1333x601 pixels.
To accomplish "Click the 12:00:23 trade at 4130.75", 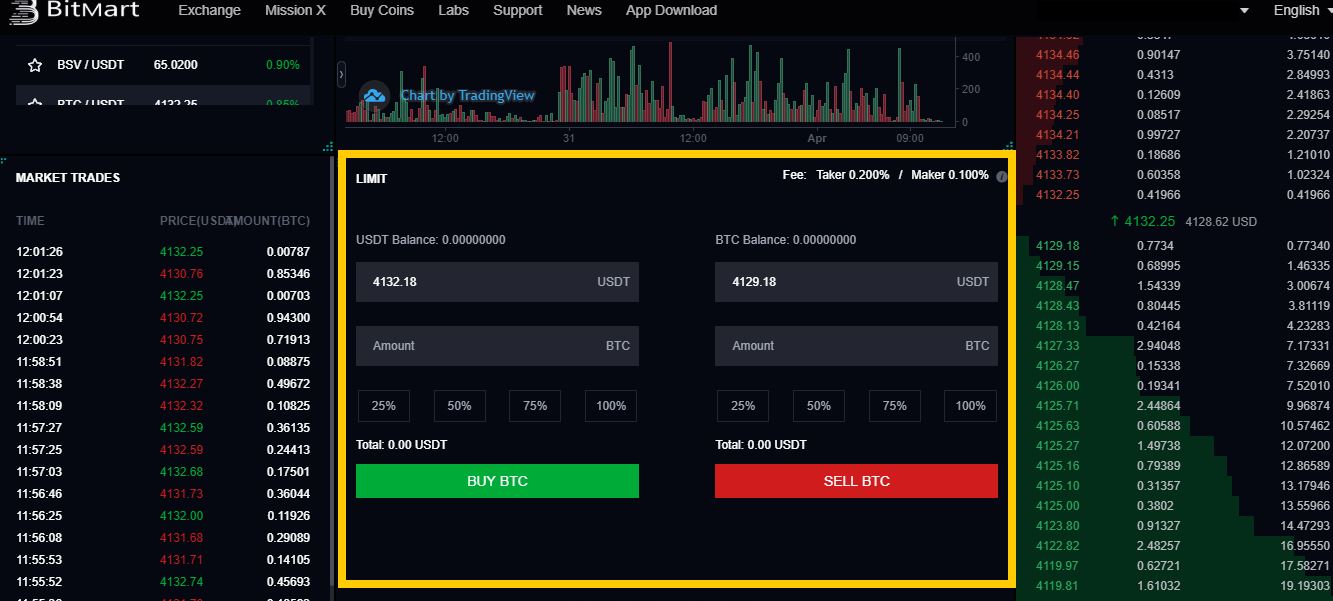I will (x=164, y=340).
